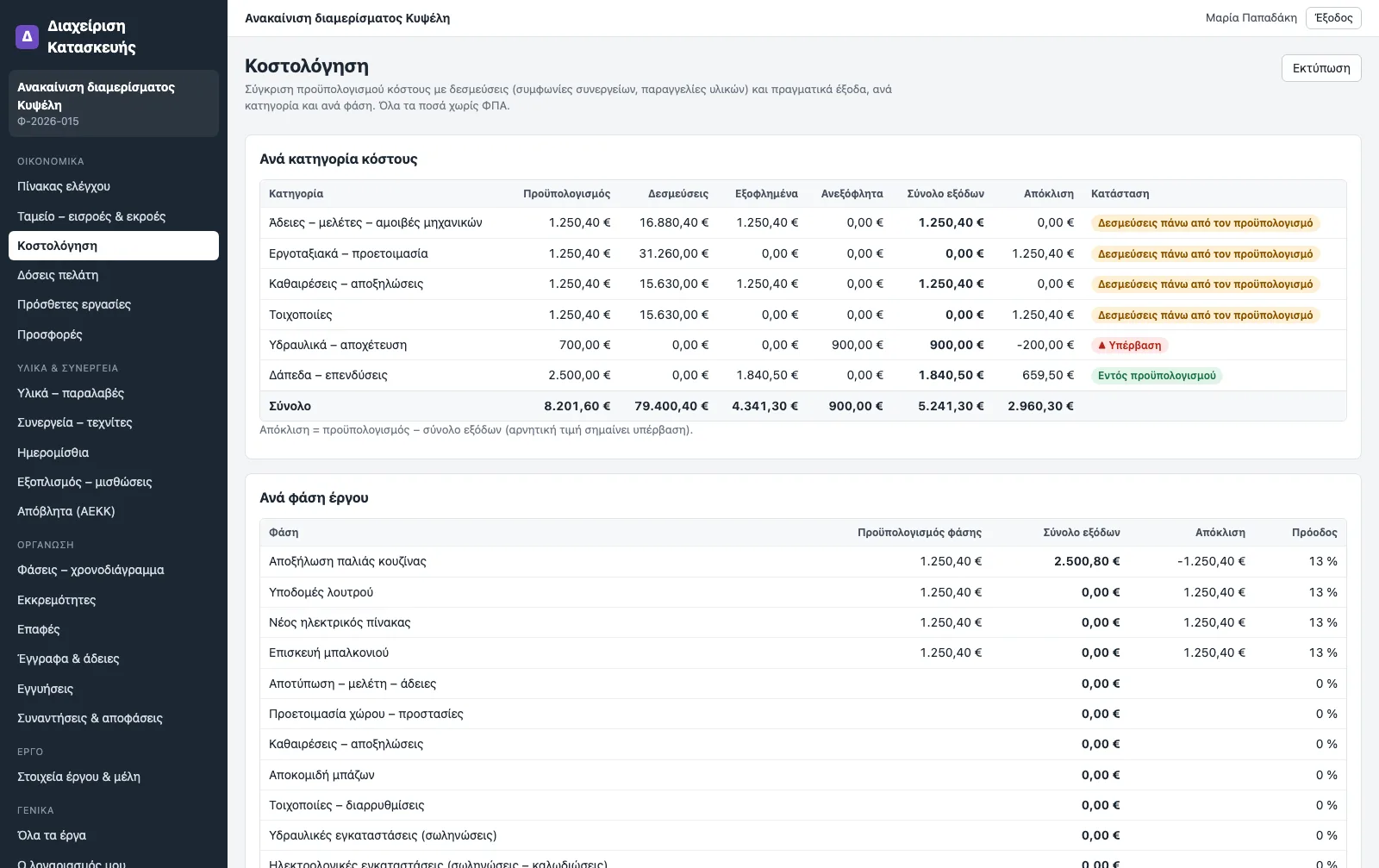Click the project card Φ-2026-015
This screenshot has width=1379, height=868.
tap(114, 103)
